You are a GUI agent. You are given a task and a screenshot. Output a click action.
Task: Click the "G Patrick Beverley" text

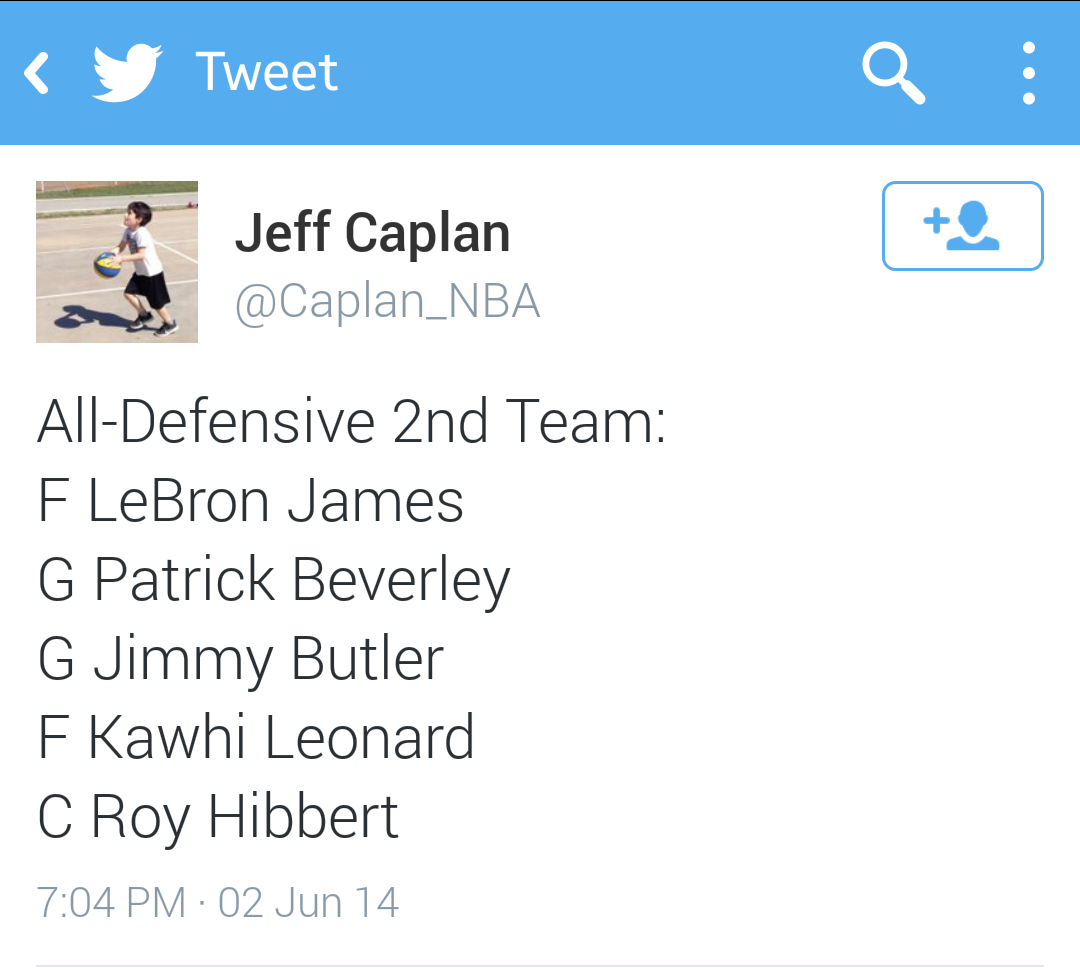pos(273,581)
